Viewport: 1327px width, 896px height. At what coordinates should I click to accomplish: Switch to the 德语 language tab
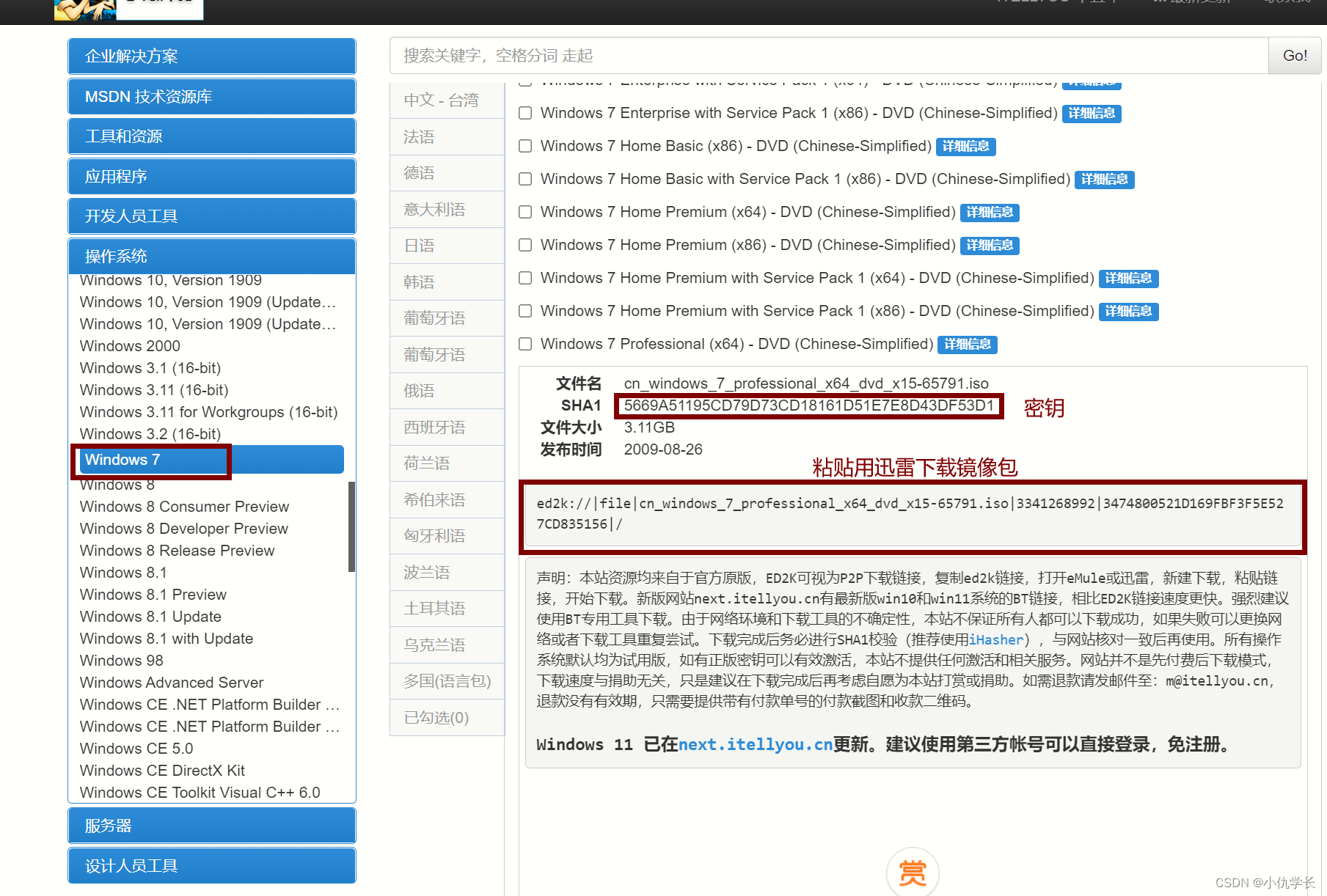[447, 173]
